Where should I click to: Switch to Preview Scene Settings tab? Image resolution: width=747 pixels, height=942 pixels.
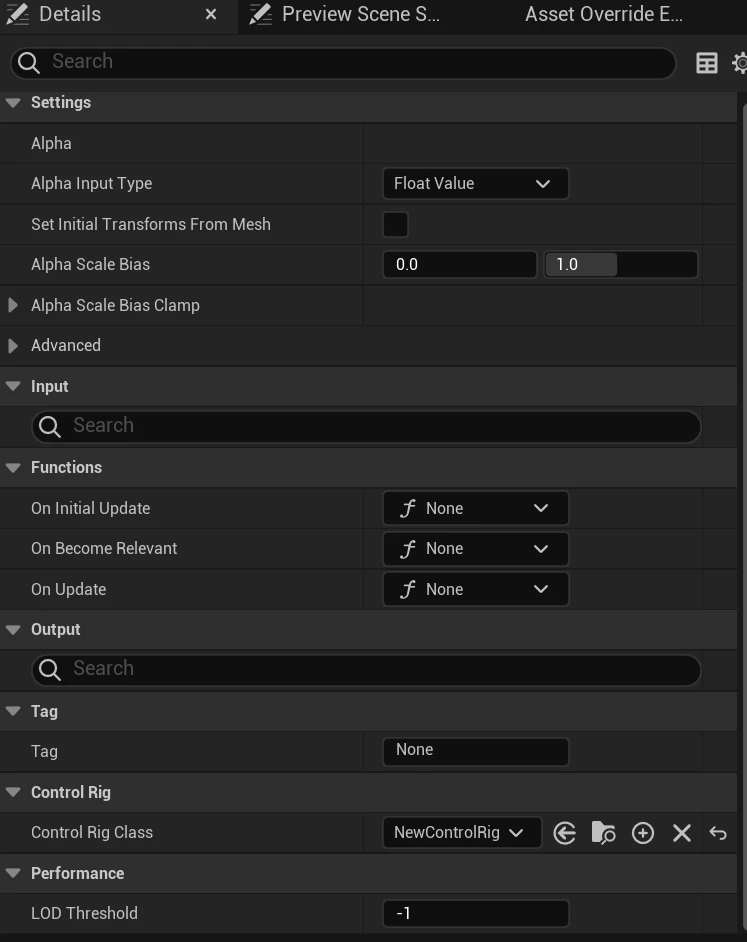[x=361, y=14]
